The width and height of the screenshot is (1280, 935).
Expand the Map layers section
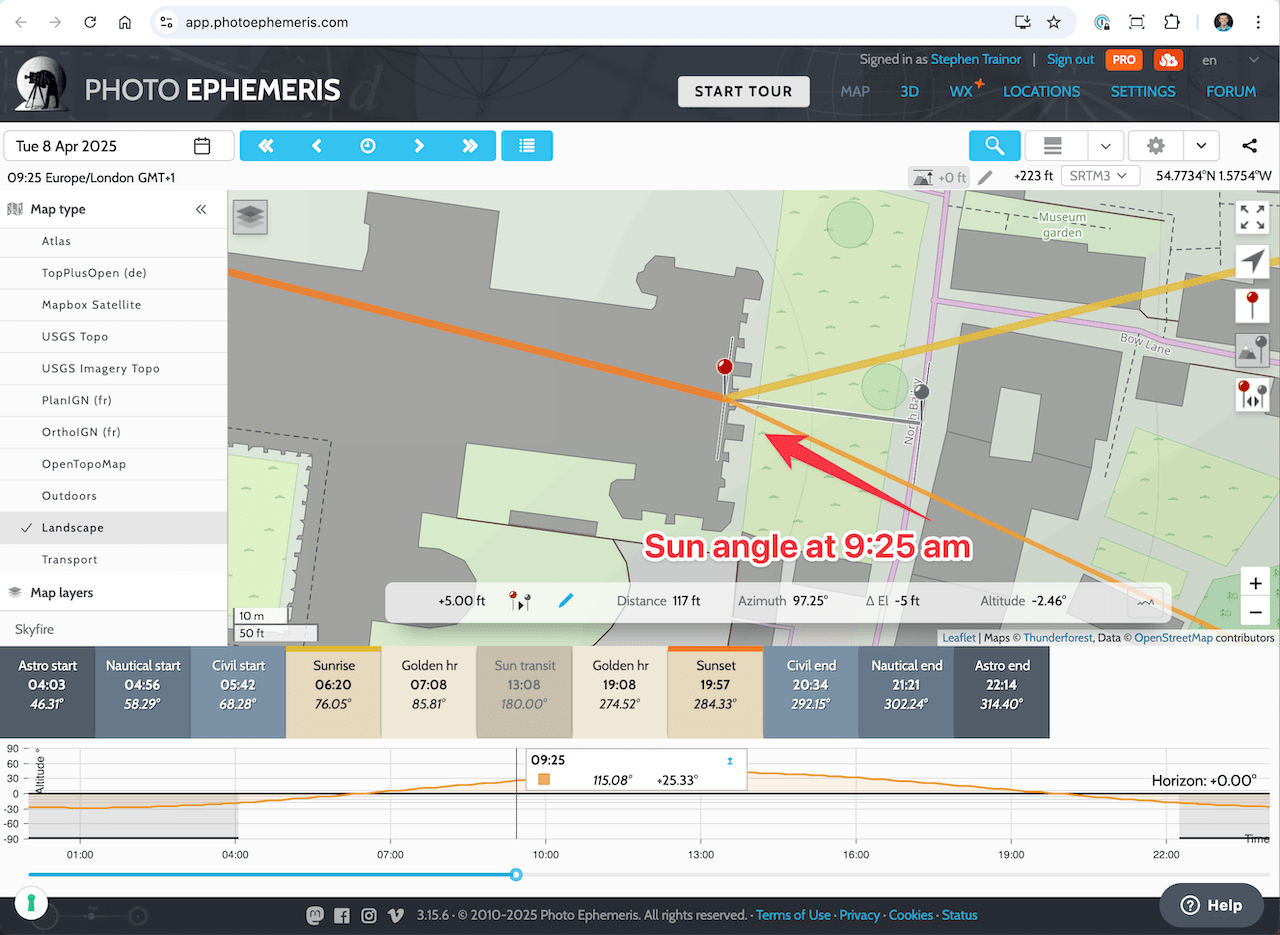[113, 592]
